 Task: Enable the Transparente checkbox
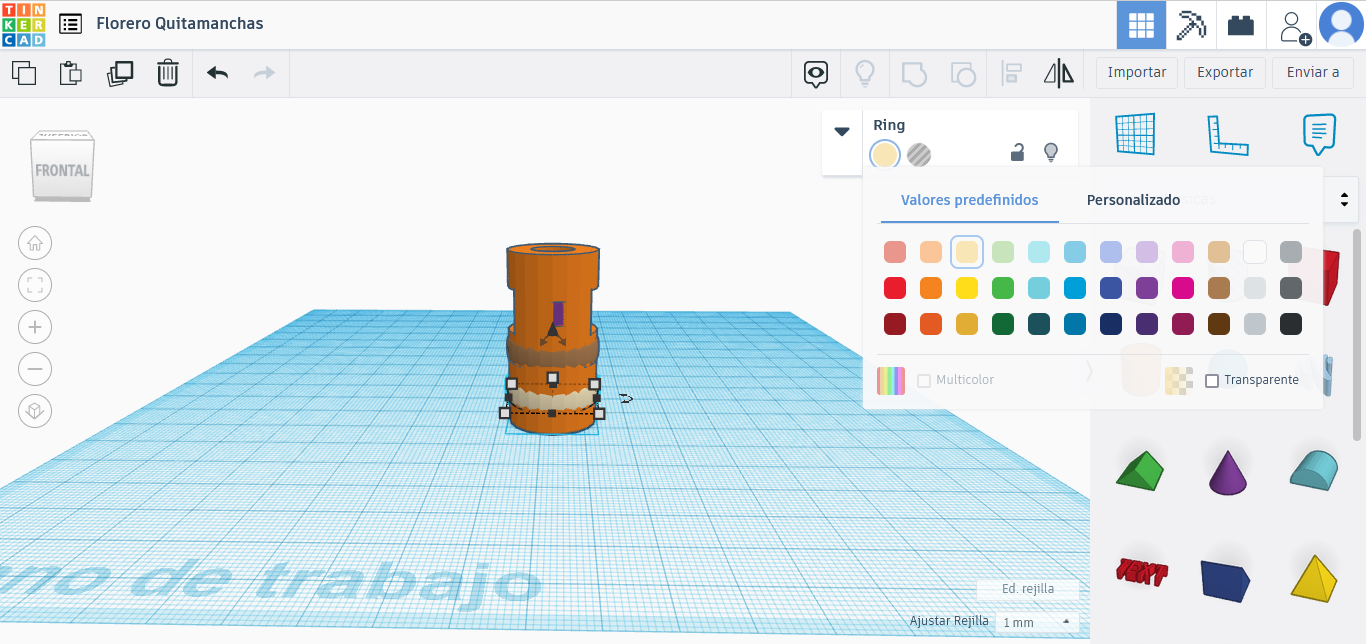[x=1212, y=381]
